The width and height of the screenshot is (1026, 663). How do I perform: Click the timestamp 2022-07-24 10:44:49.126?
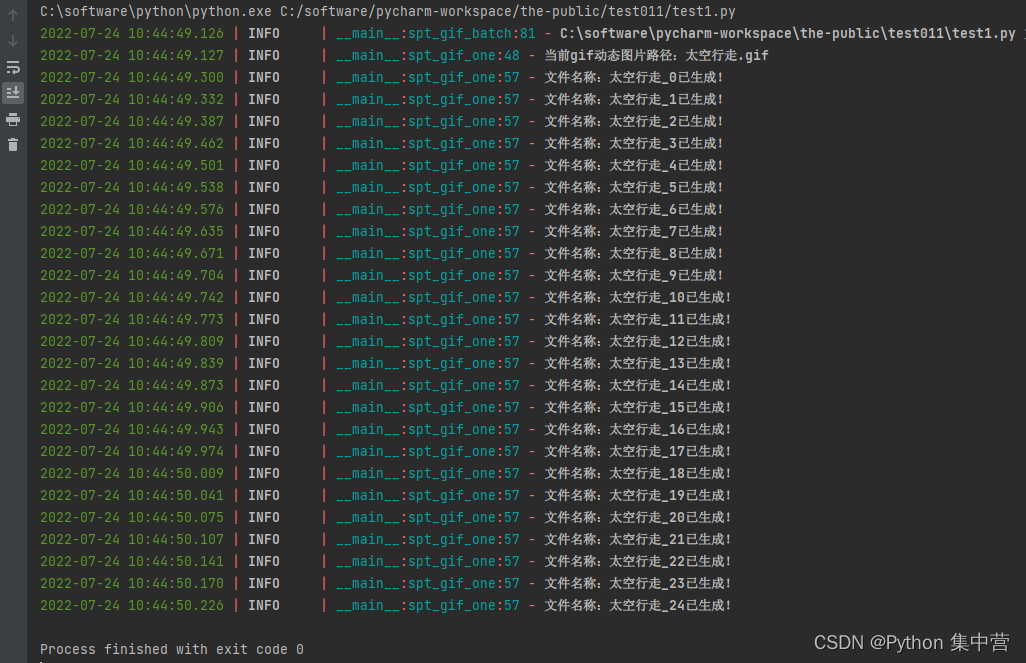(135, 33)
